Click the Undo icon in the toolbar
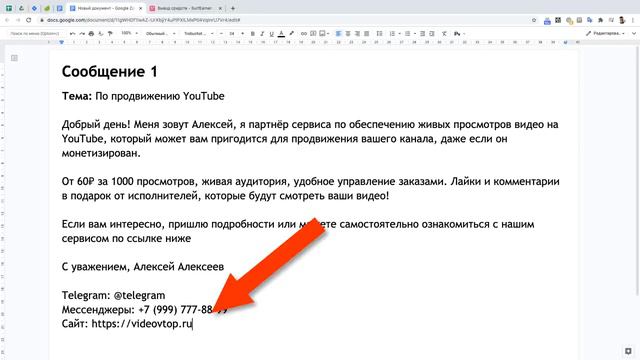Viewport: 640px width, 360px height. click(72, 33)
